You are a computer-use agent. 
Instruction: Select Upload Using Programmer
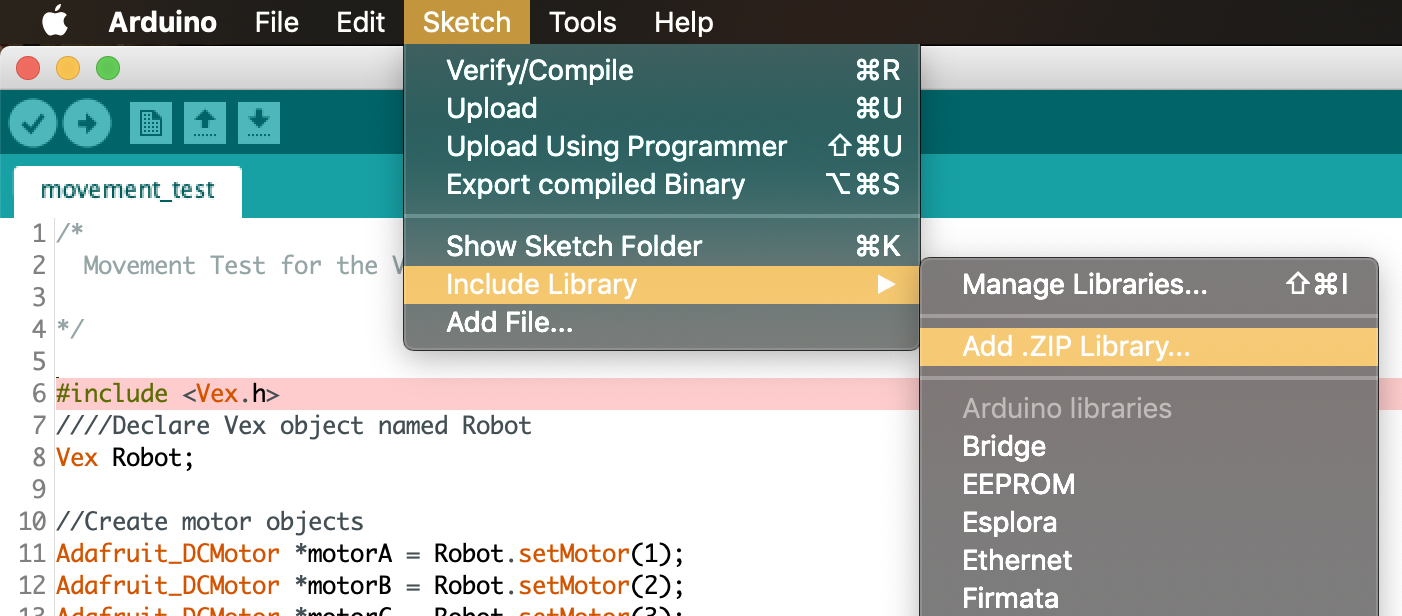pyautogui.click(x=661, y=147)
